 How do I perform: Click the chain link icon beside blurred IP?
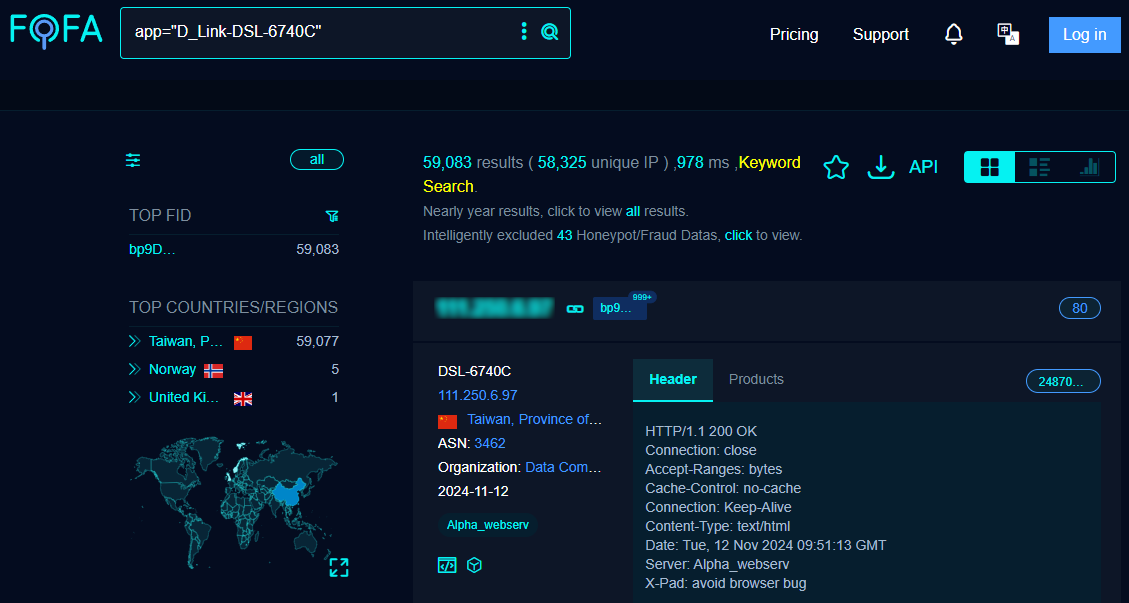pos(575,308)
